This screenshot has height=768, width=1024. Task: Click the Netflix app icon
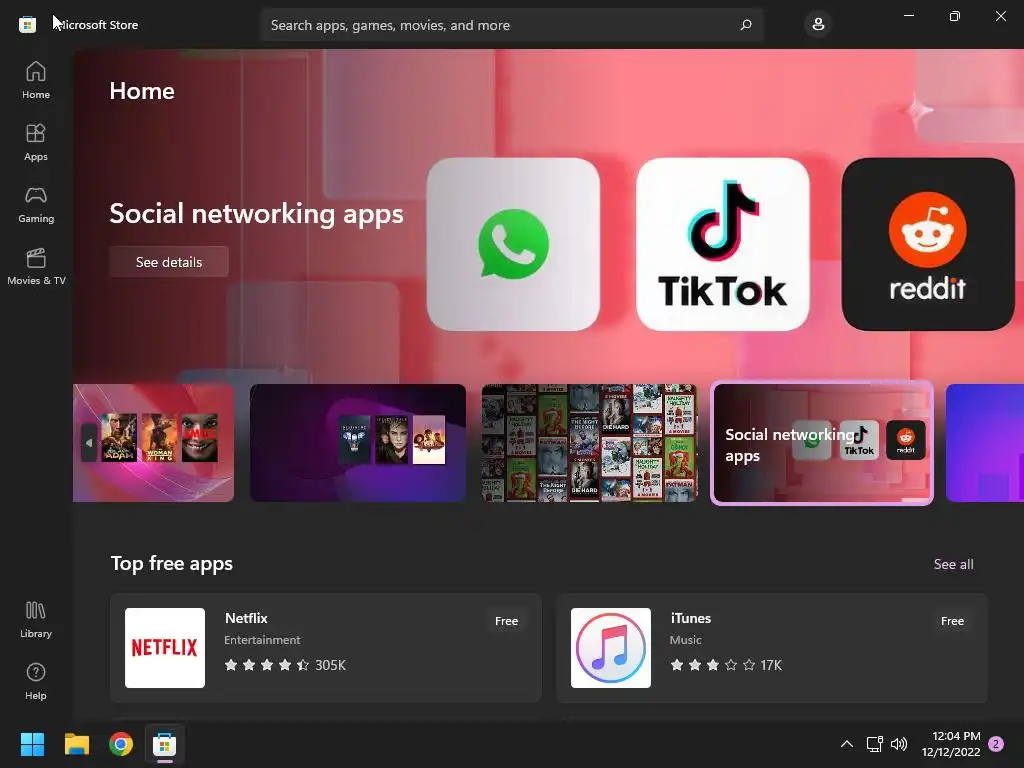[x=165, y=648]
